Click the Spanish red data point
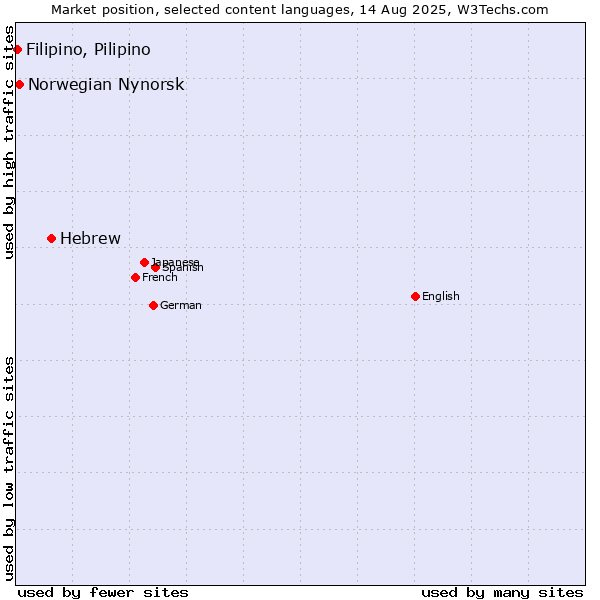Screen dimensions: 600x600 (155, 267)
